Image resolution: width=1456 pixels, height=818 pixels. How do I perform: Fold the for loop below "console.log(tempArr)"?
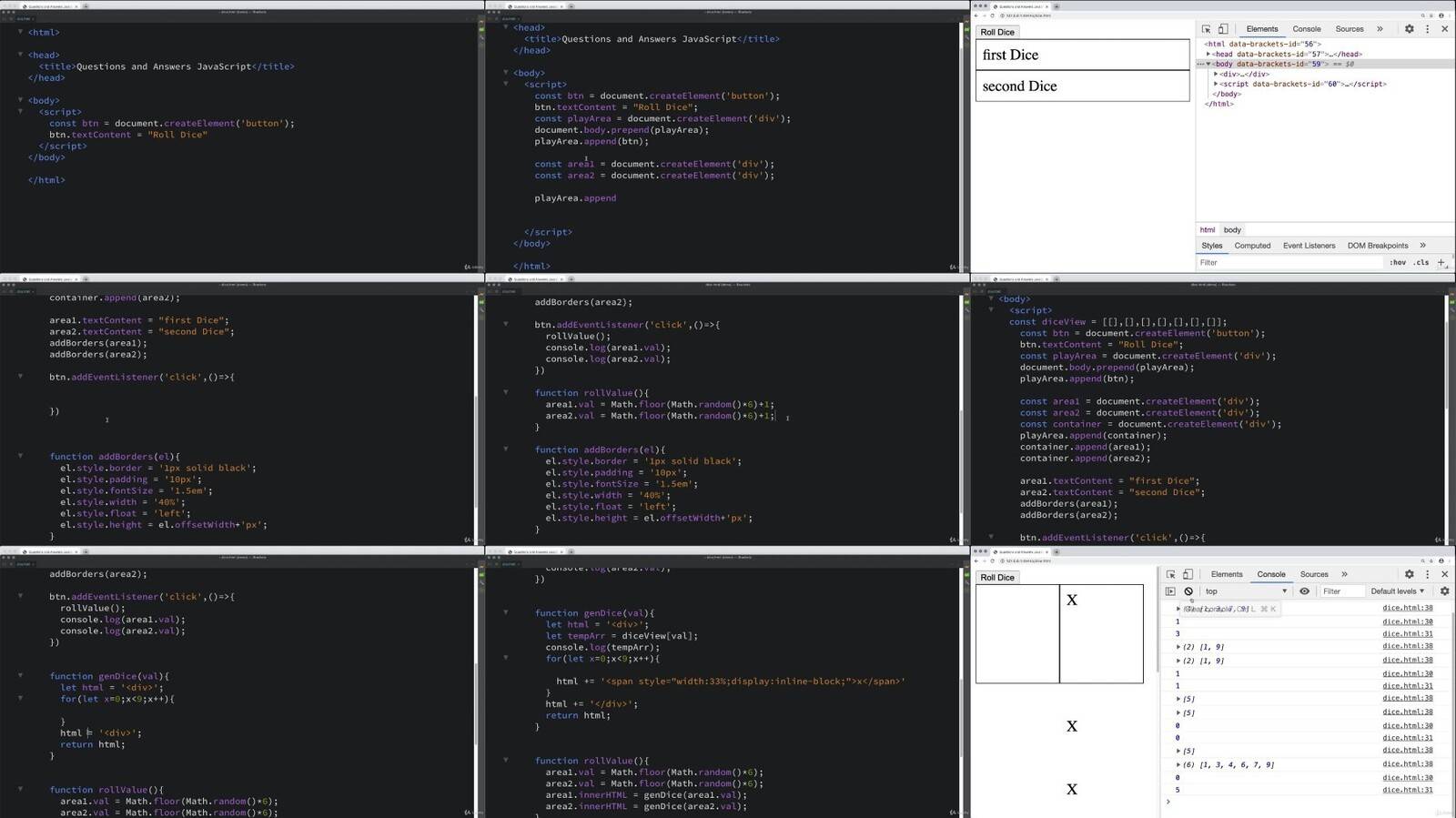point(506,658)
